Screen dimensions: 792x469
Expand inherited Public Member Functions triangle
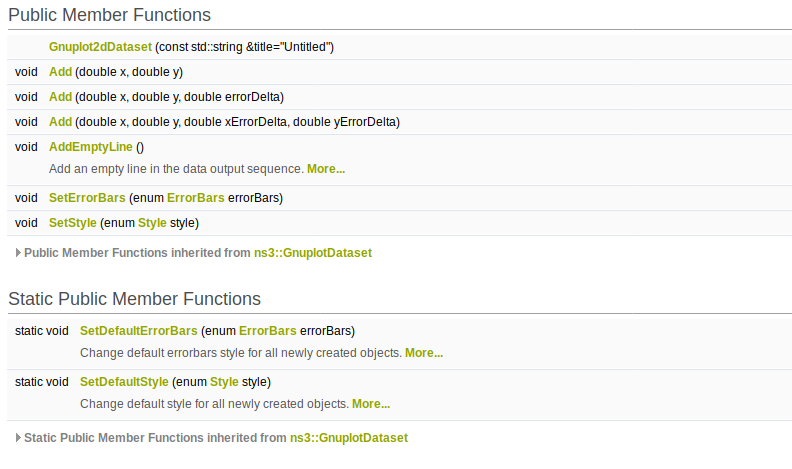pos(19,253)
